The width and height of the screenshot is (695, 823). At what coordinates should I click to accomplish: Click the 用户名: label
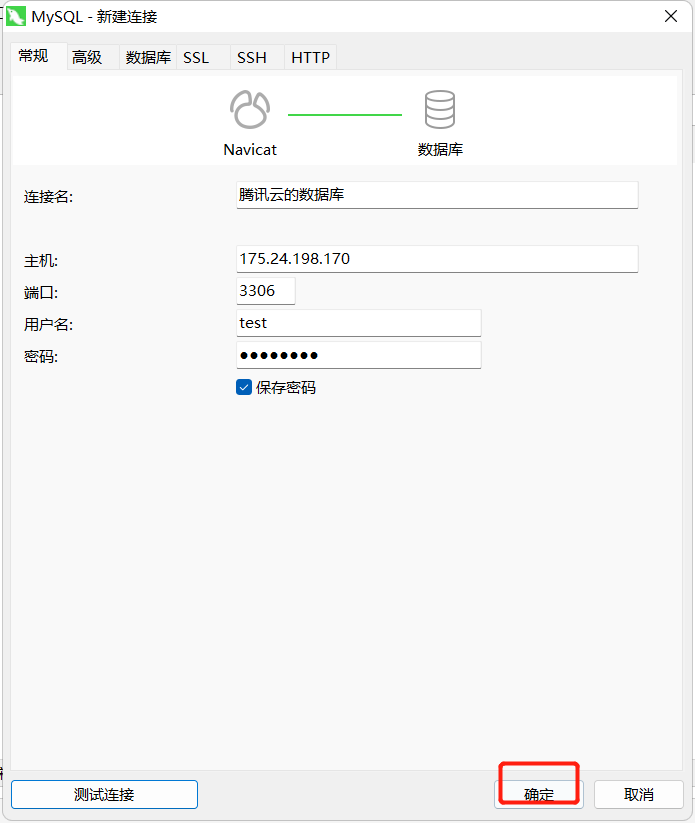(48, 325)
